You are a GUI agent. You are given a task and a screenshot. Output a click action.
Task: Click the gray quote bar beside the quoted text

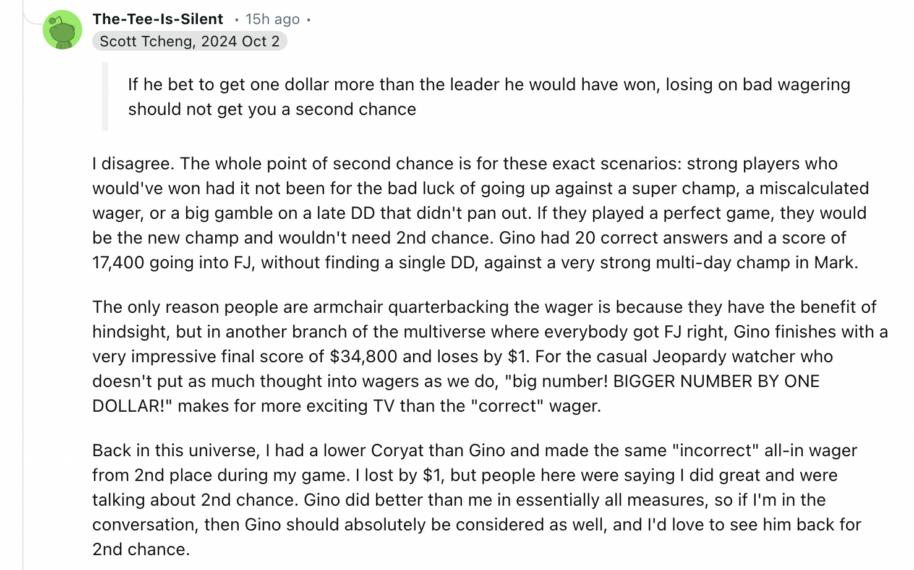click(x=105, y=96)
